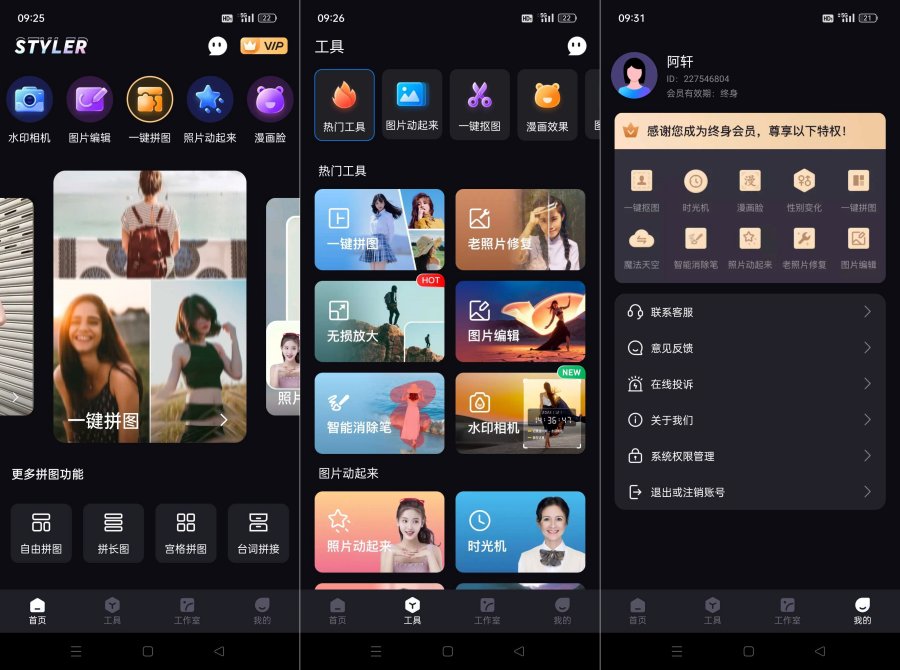Open the chat bubble icon beside VIP
Viewport: 900px width, 670px height.
click(x=217, y=46)
